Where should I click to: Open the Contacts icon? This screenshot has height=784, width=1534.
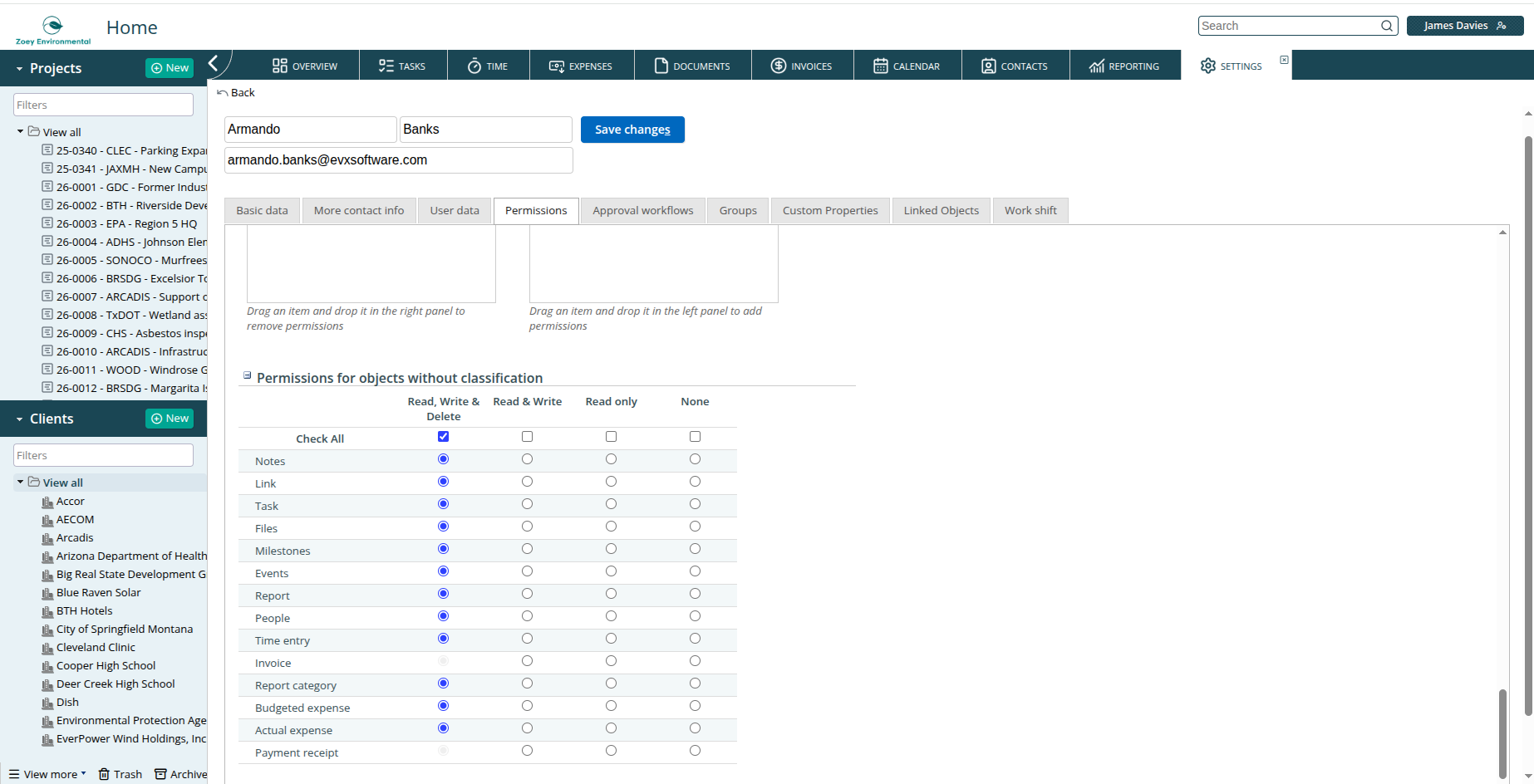pyautogui.click(x=989, y=66)
